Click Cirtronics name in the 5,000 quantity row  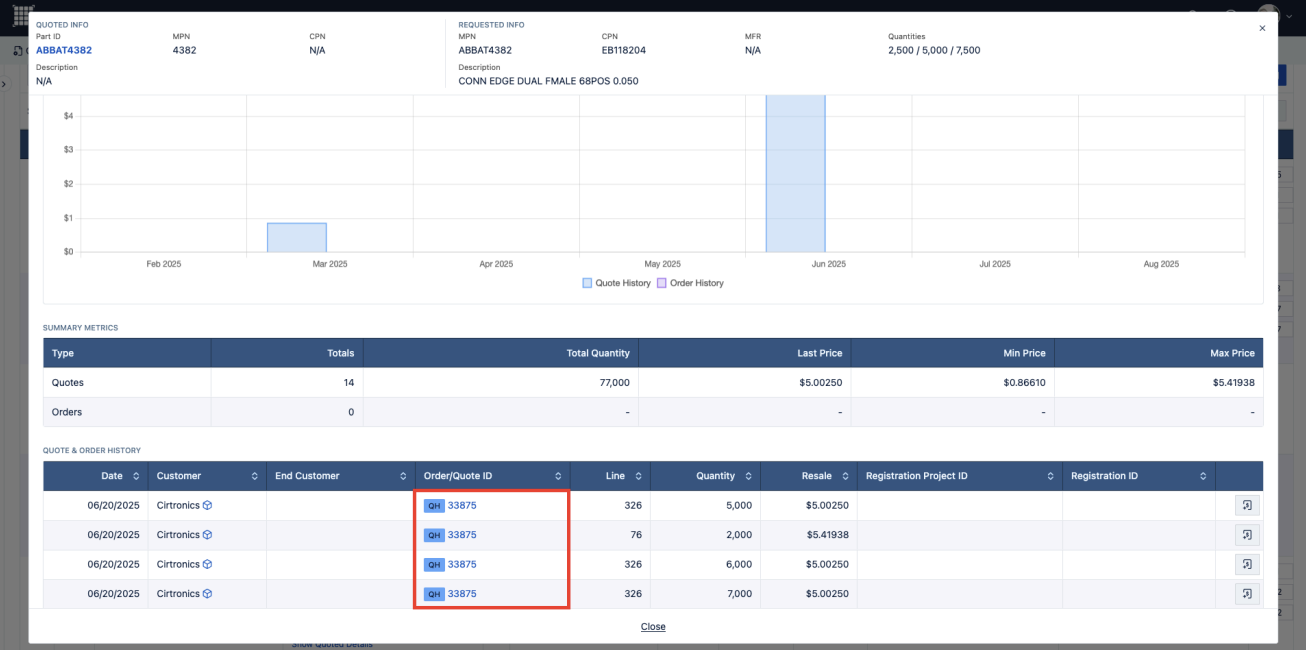coord(178,506)
